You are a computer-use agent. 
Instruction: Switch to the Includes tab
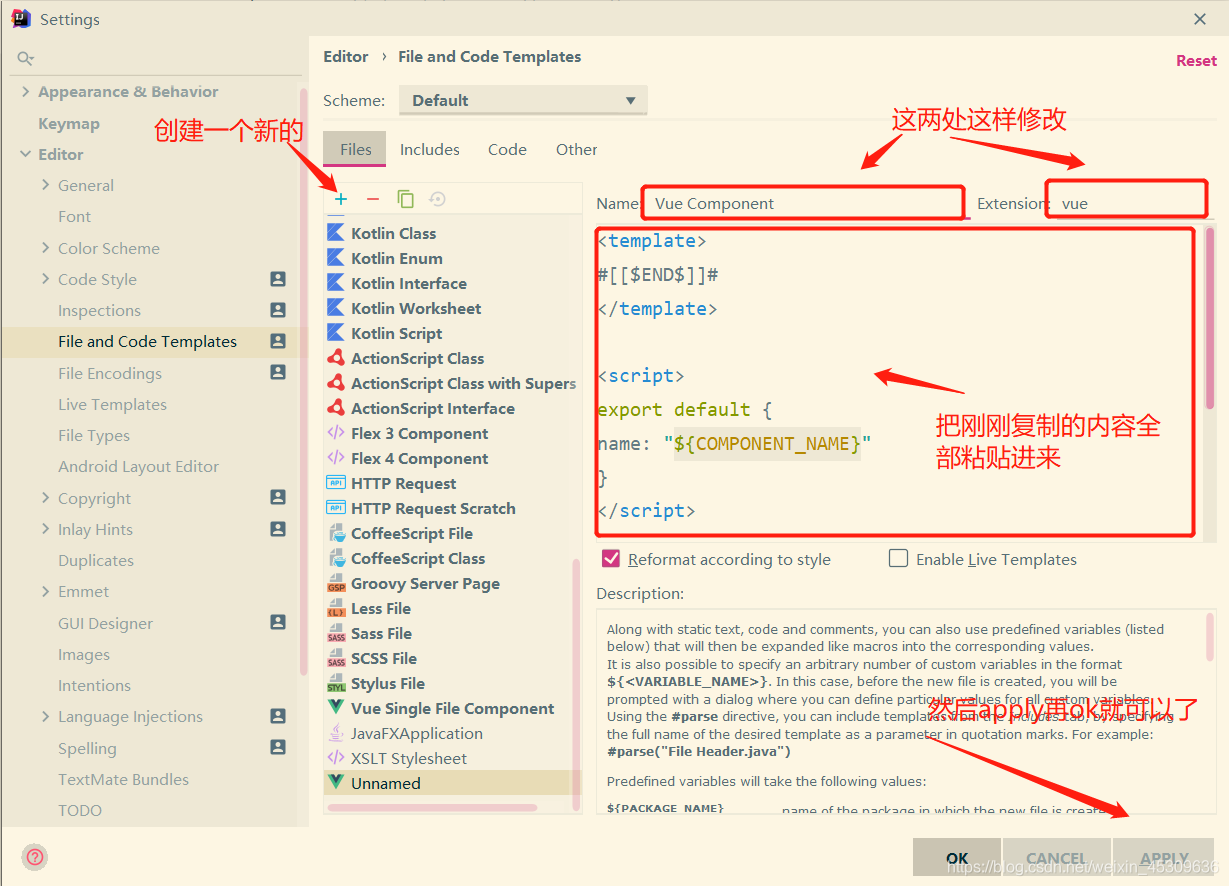430,149
